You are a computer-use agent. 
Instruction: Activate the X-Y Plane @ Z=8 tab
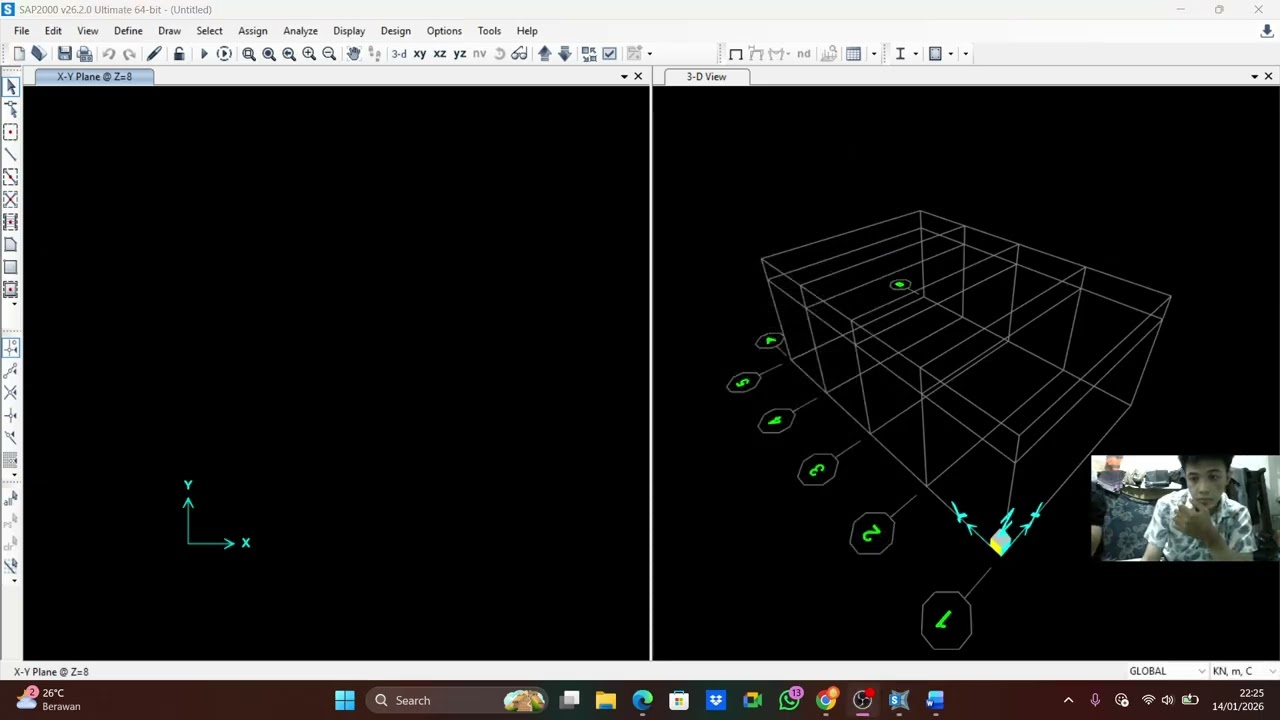[94, 77]
